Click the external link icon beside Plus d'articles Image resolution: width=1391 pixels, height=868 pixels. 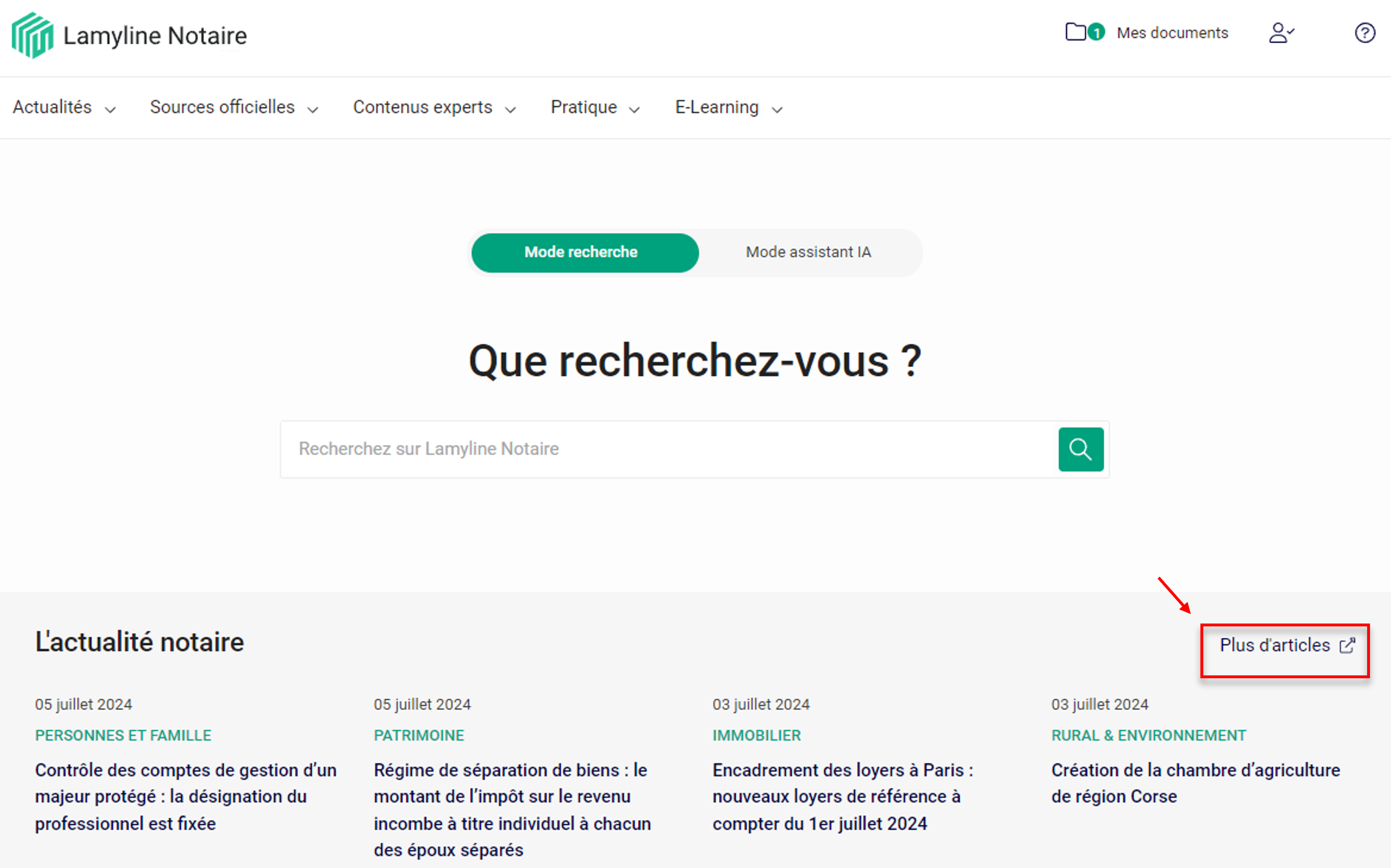click(x=1347, y=645)
